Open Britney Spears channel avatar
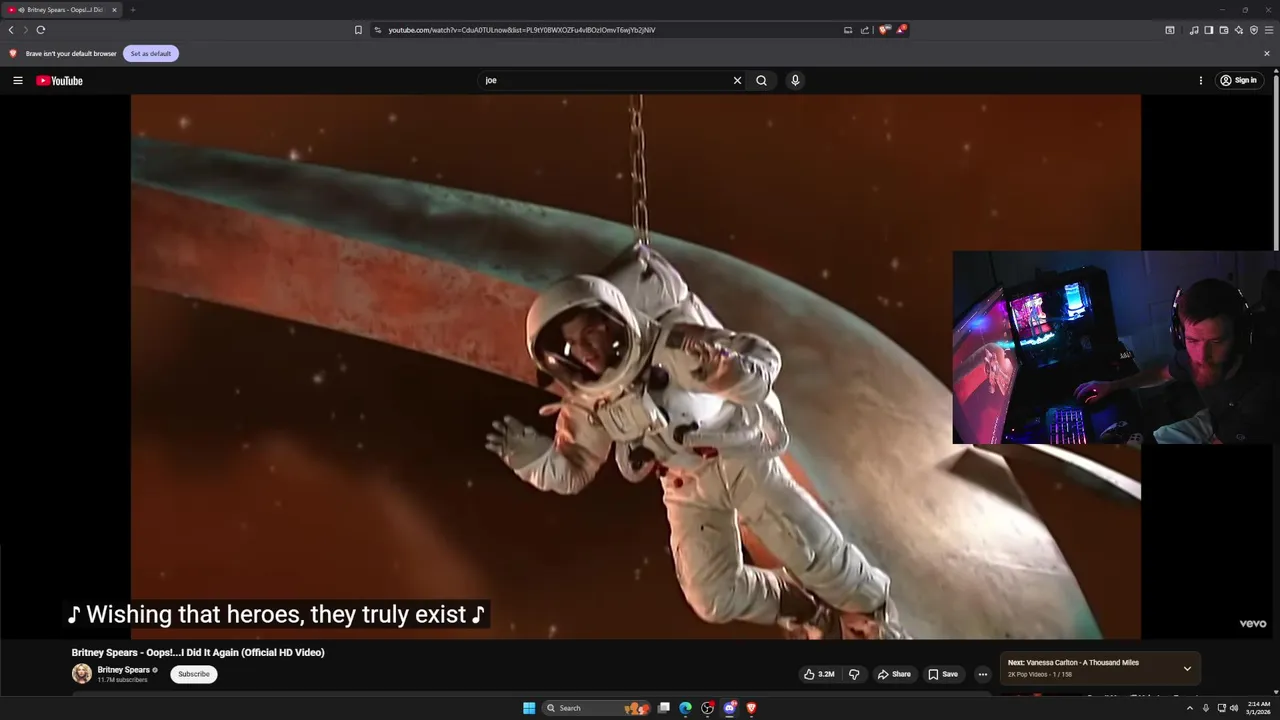The image size is (1280, 720). click(x=81, y=674)
